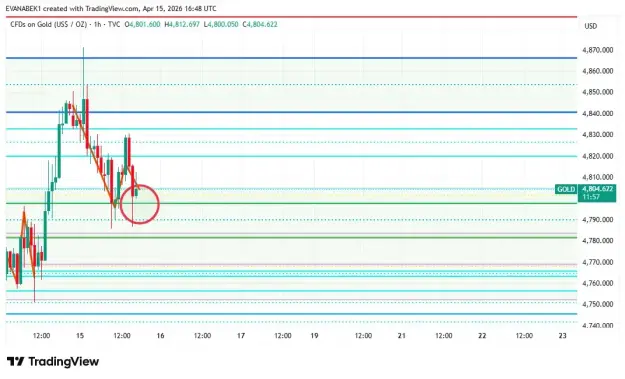Click the low value L4,800.050

[x=221, y=24]
